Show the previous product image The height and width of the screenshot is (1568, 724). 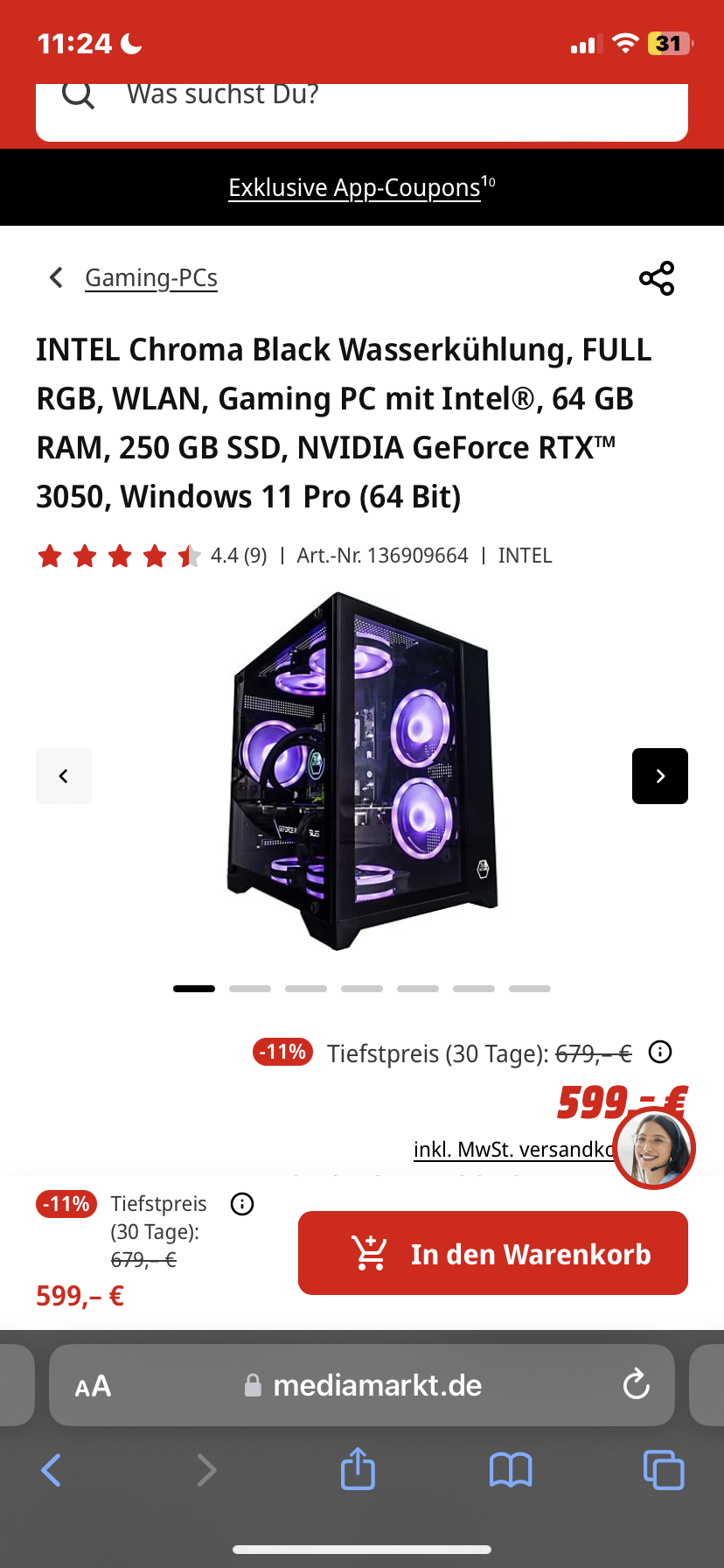pos(64,776)
